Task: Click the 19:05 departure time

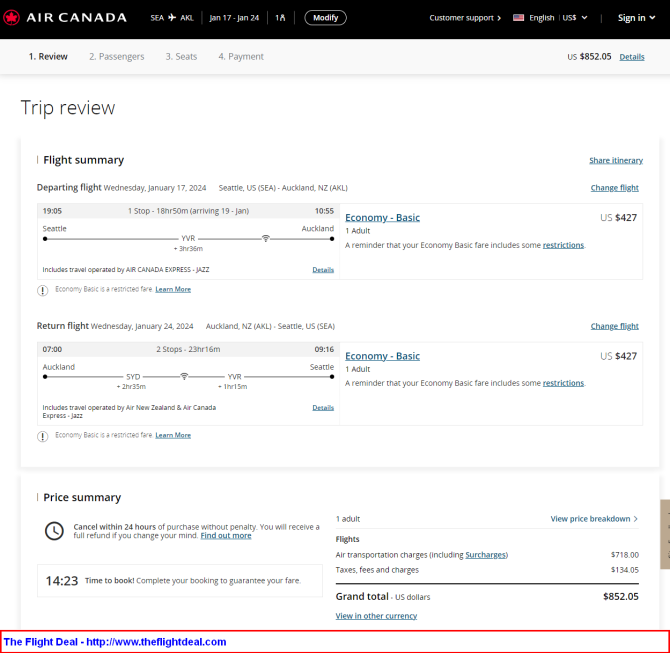Action: (x=52, y=211)
